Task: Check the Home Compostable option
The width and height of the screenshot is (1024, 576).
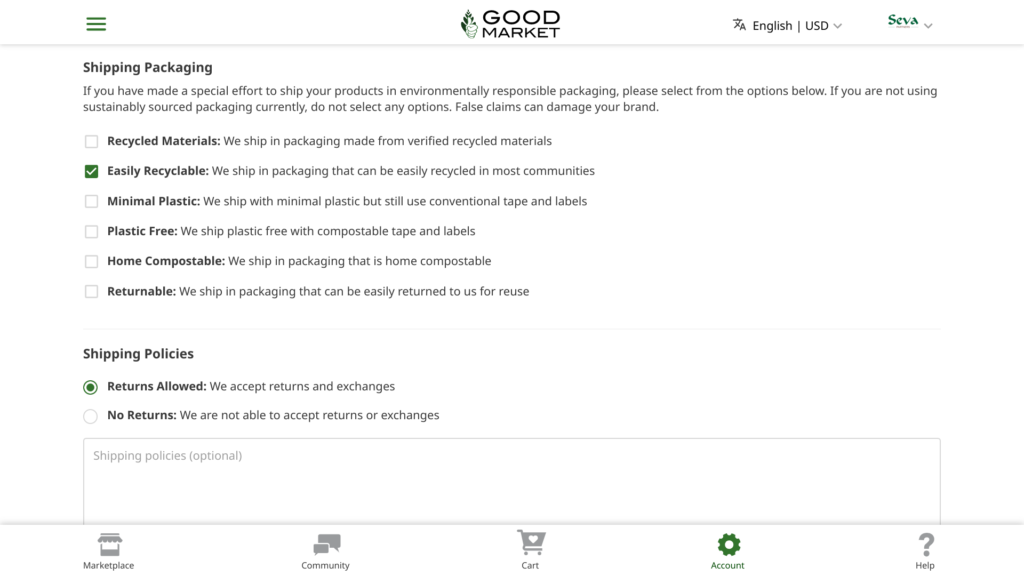Action: tap(91, 262)
